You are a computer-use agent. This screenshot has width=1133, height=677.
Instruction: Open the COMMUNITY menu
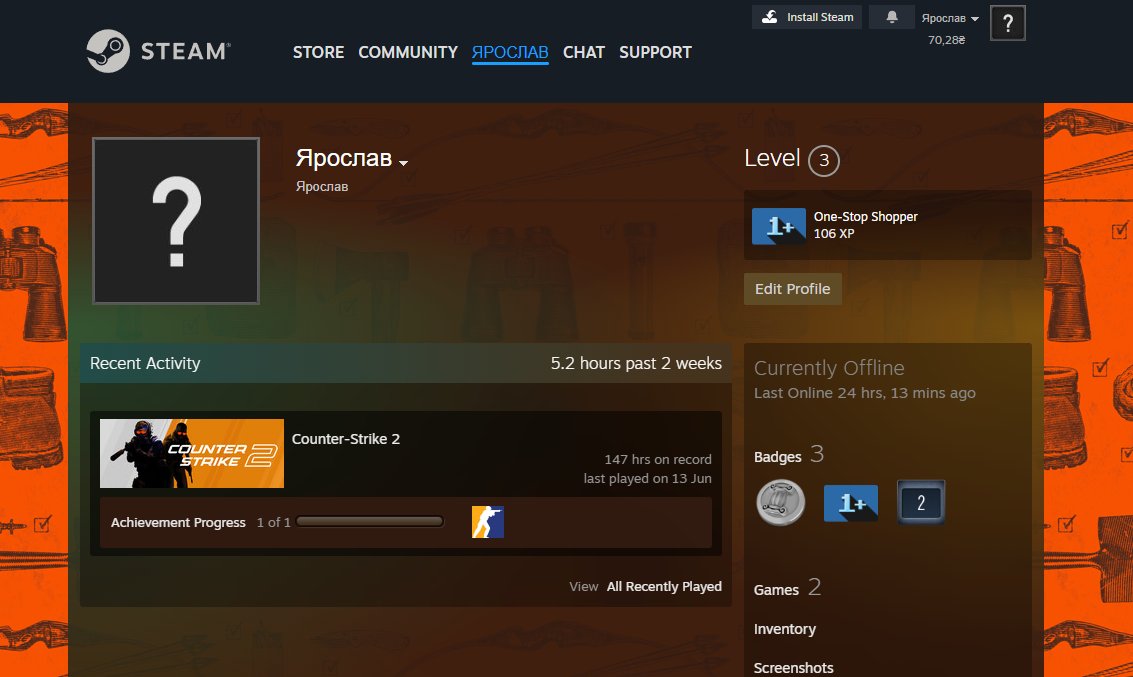pyautogui.click(x=408, y=52)
